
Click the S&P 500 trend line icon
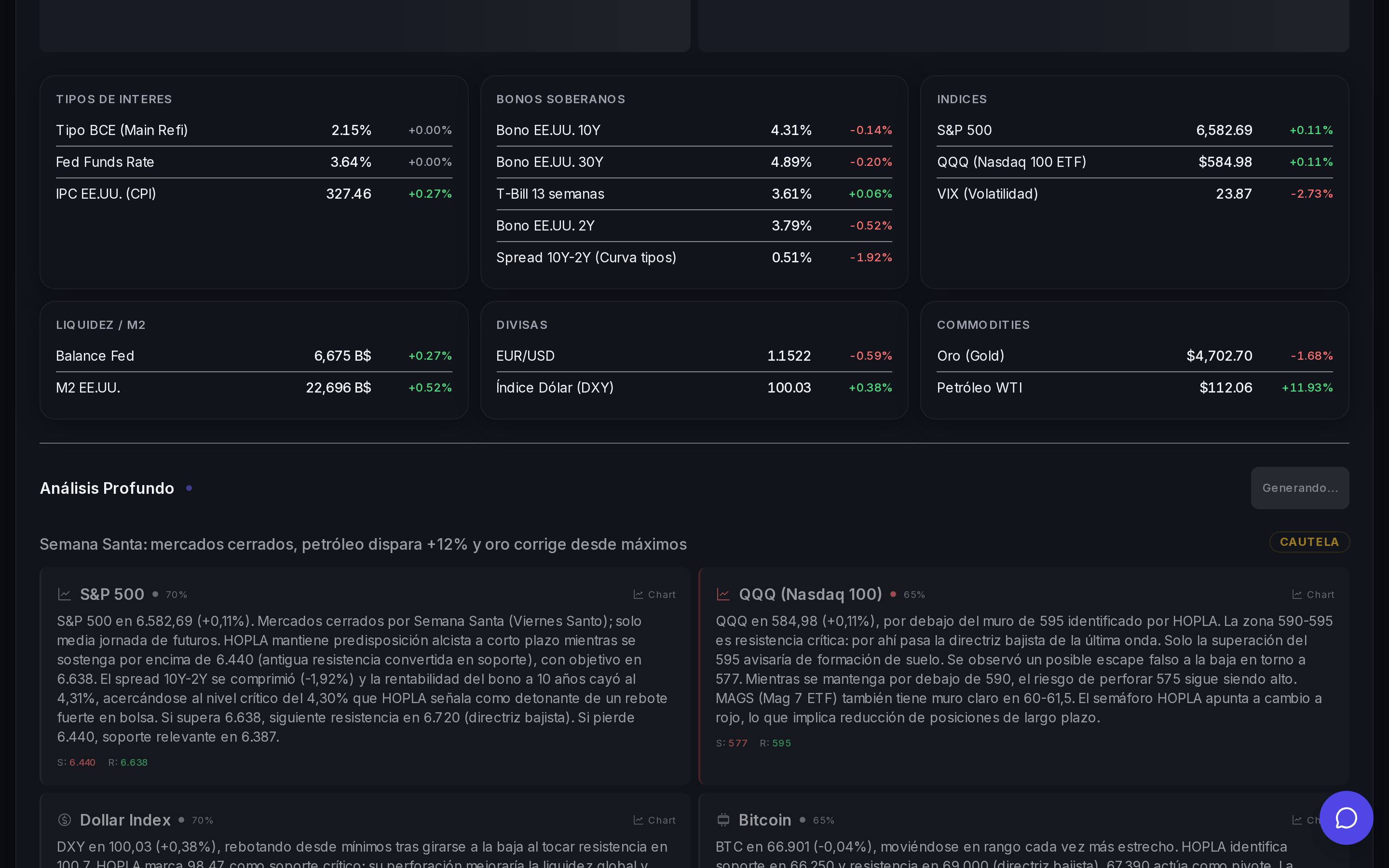(x=64, y=595)
